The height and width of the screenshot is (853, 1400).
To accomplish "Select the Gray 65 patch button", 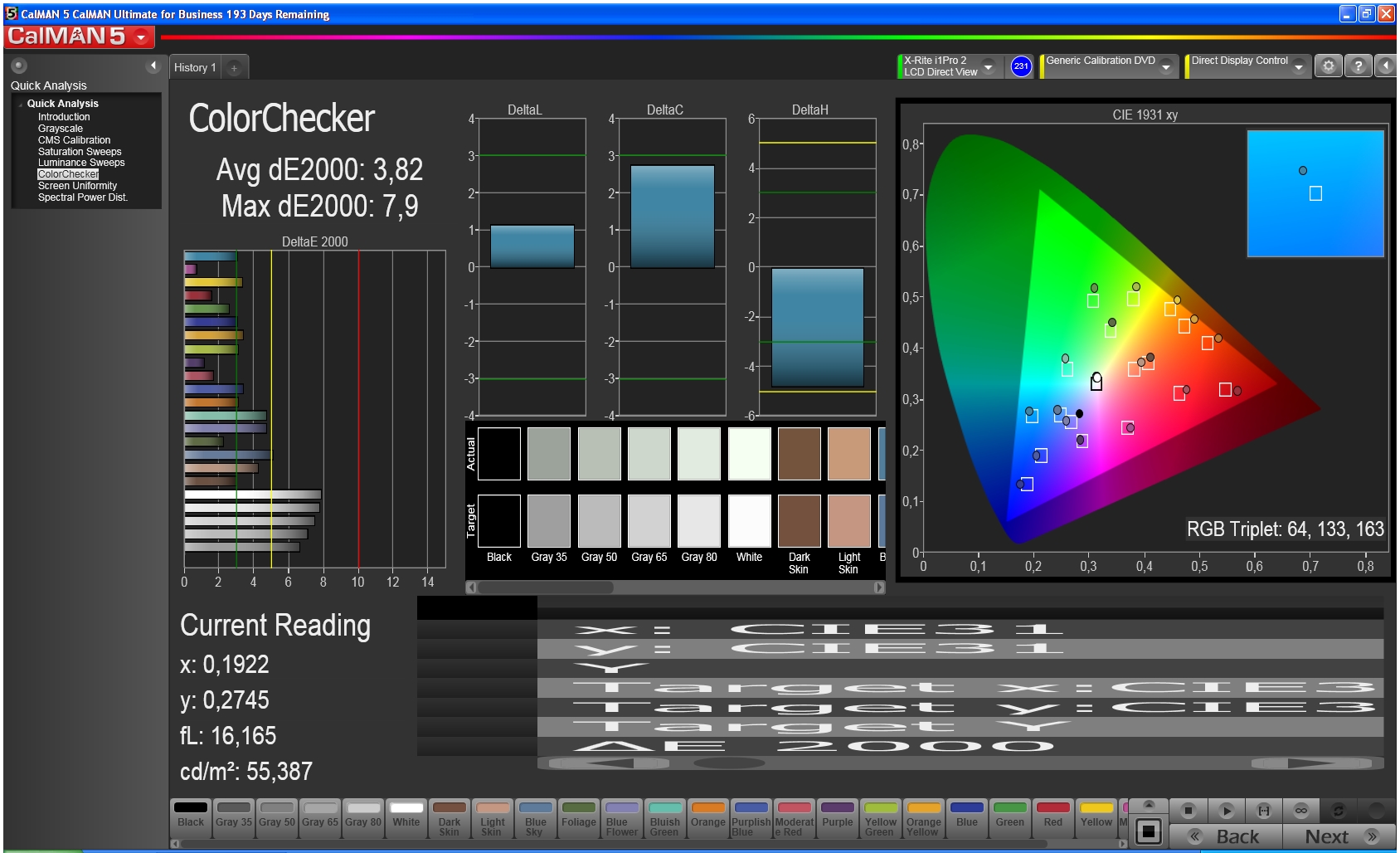I will click(x=320, y=818).
